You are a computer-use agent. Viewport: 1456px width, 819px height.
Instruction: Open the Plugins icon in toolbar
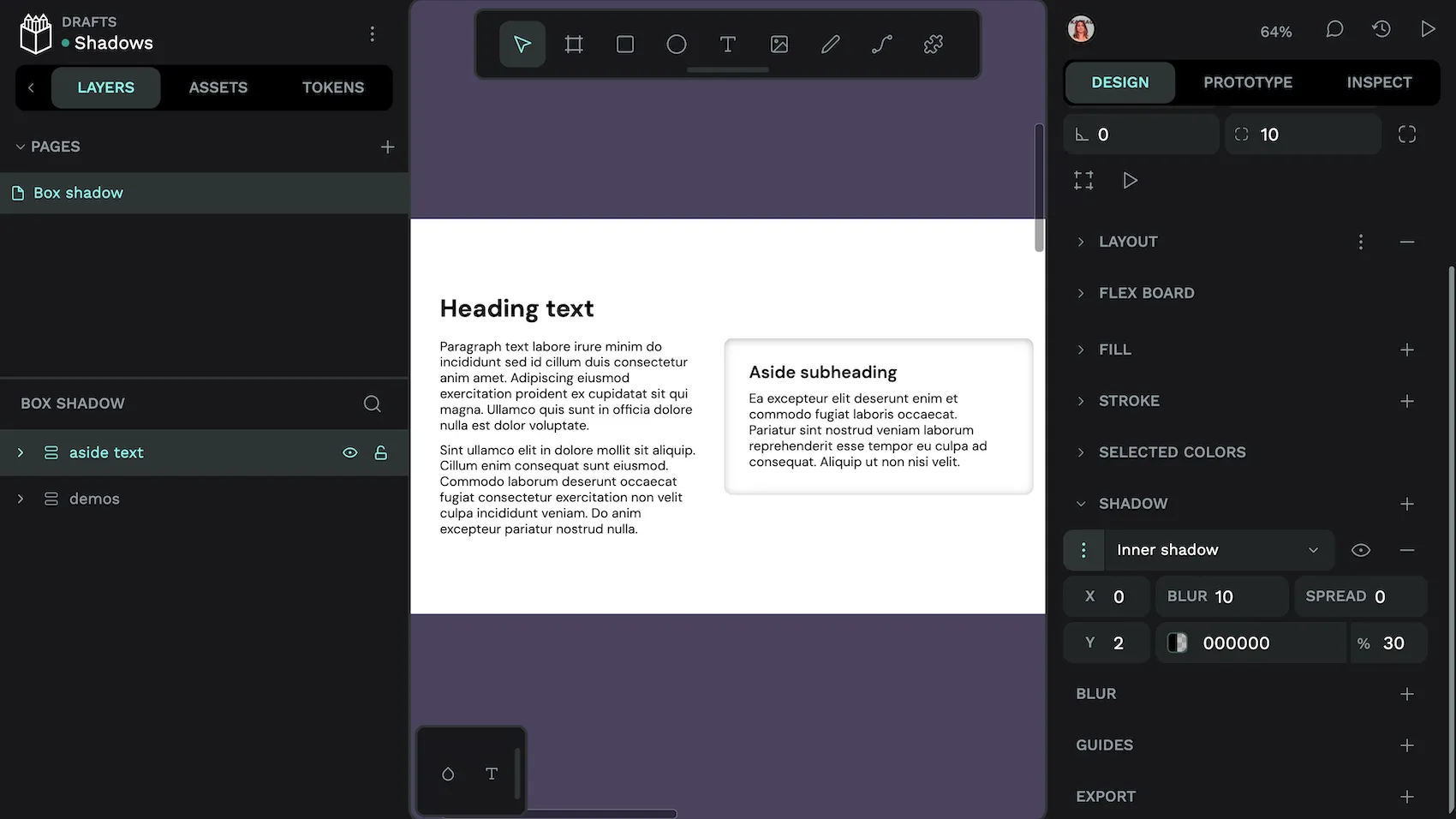(x=934, y=45)
